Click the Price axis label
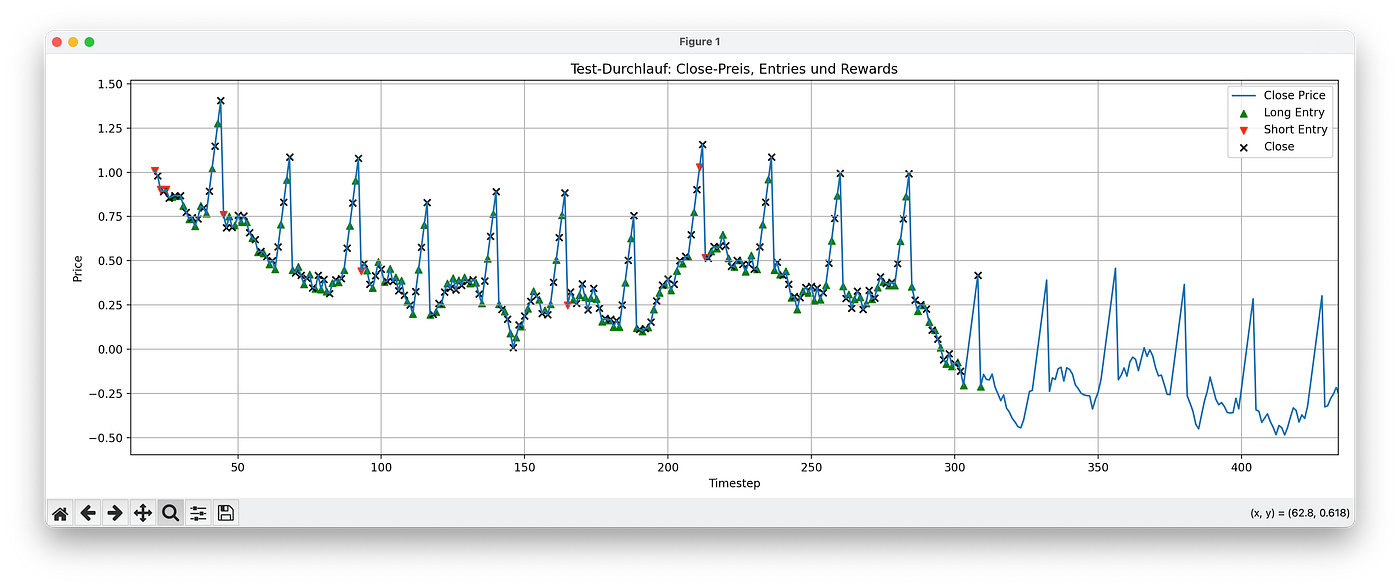The image size is (1400, 587). pyautogui.click(x=79, y=268)
